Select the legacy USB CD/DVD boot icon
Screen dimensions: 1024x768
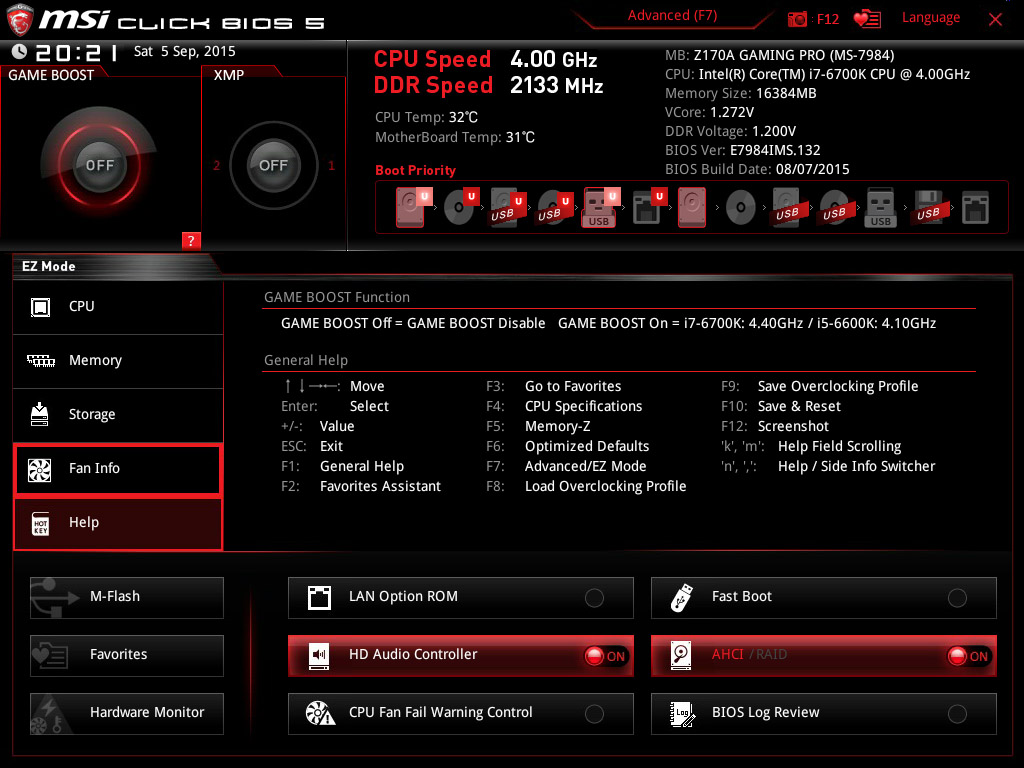click(834, 207)
